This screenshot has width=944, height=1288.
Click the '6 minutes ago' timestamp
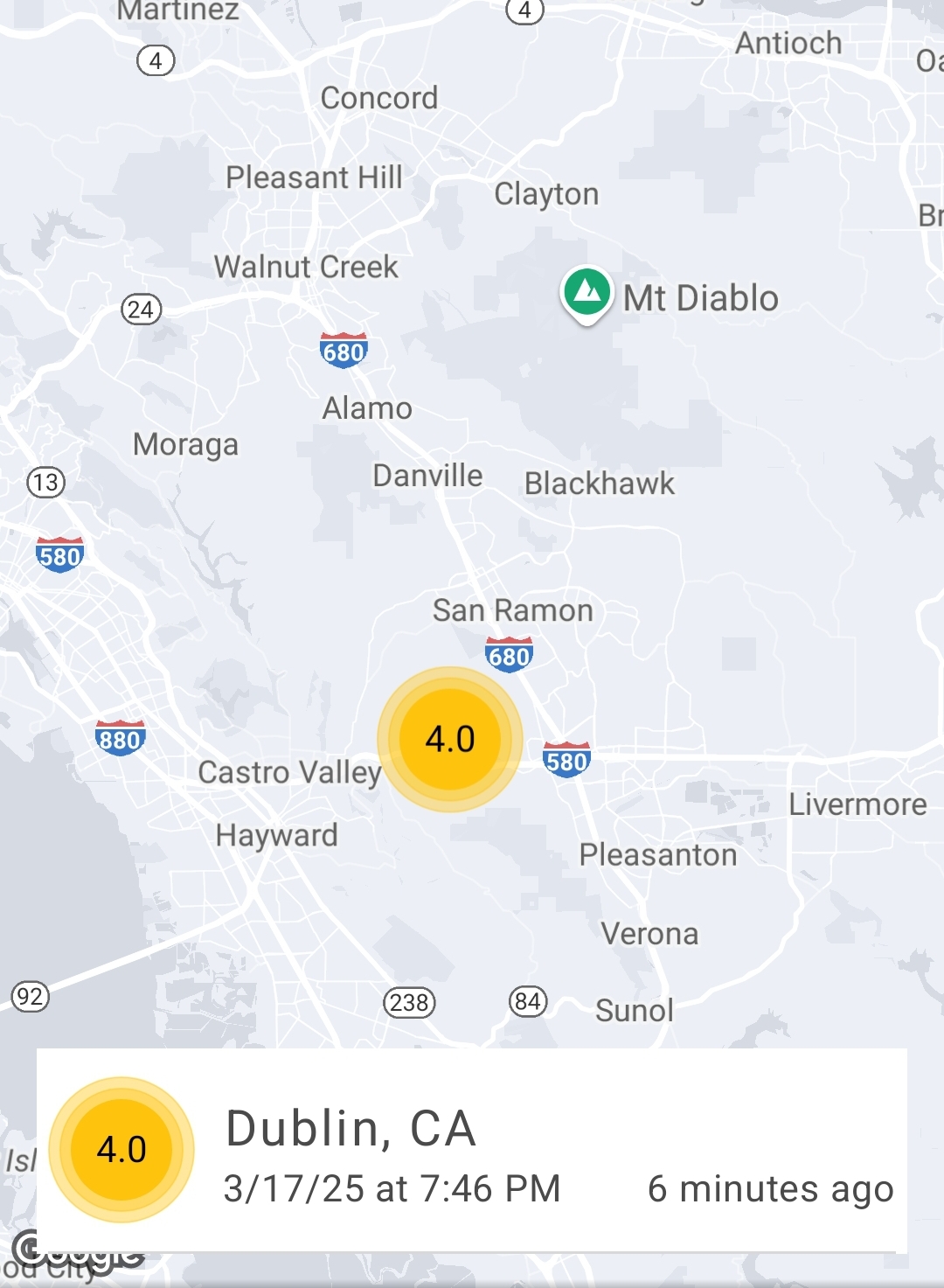pyautogui.click(x=771, y=1189)
